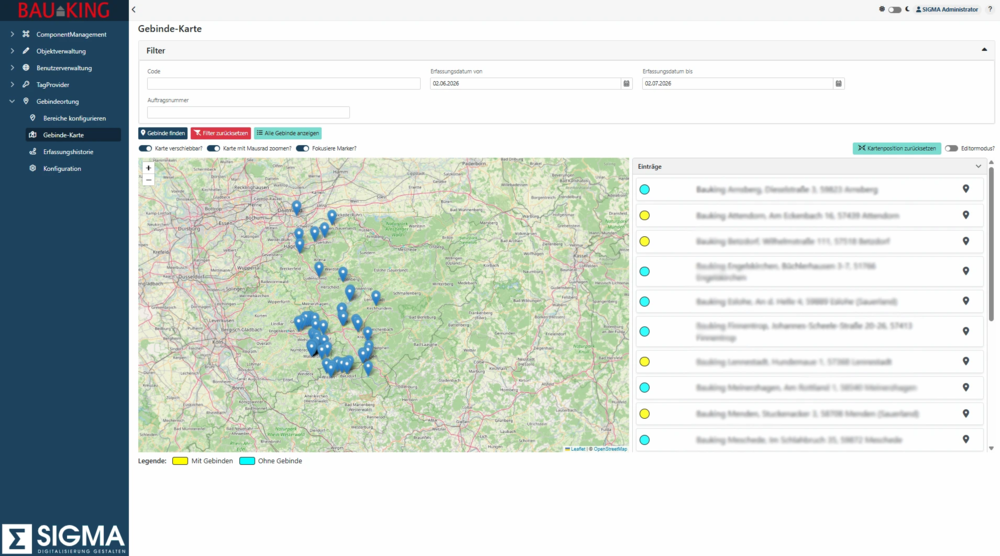Locate Bauking Lennestadt via its pin icon
The image size is (1000, 556).
pos(966,361)
